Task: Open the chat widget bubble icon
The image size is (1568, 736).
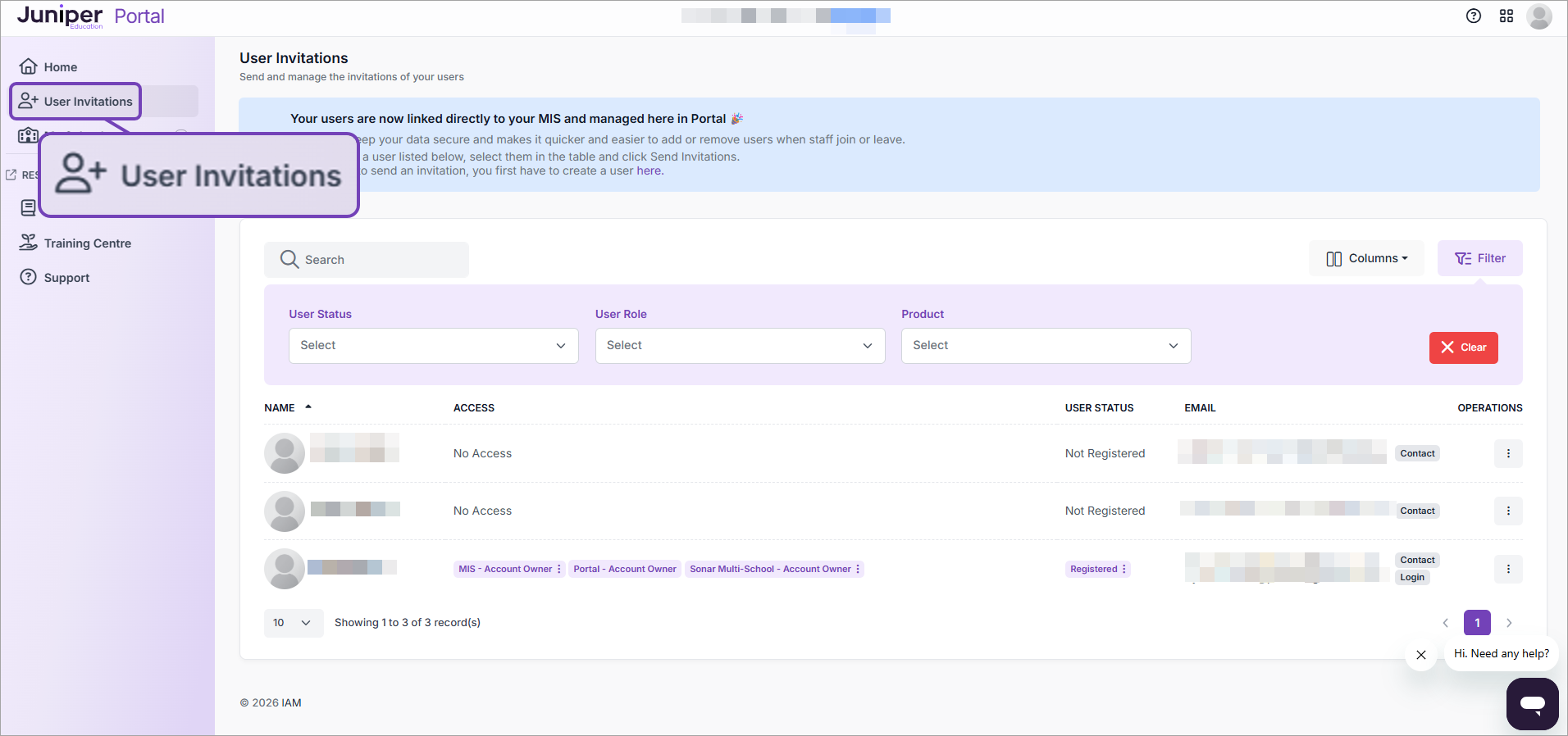Action: pyautogui.click(x=1532, y=703)
